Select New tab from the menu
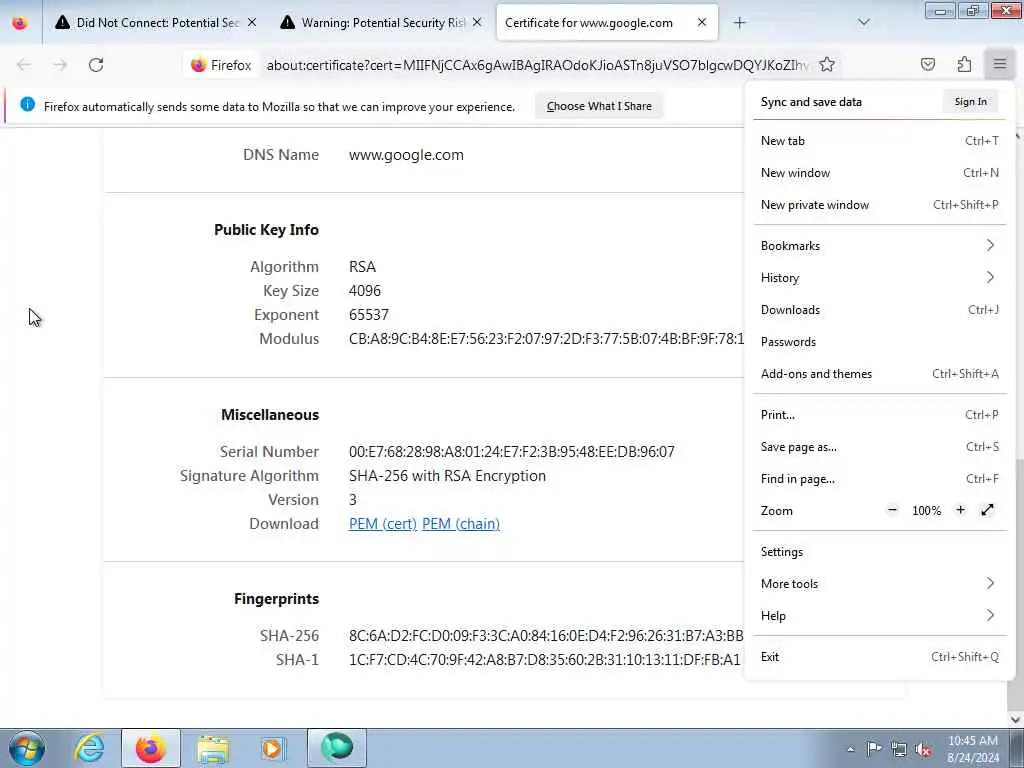 pos(879,140)
